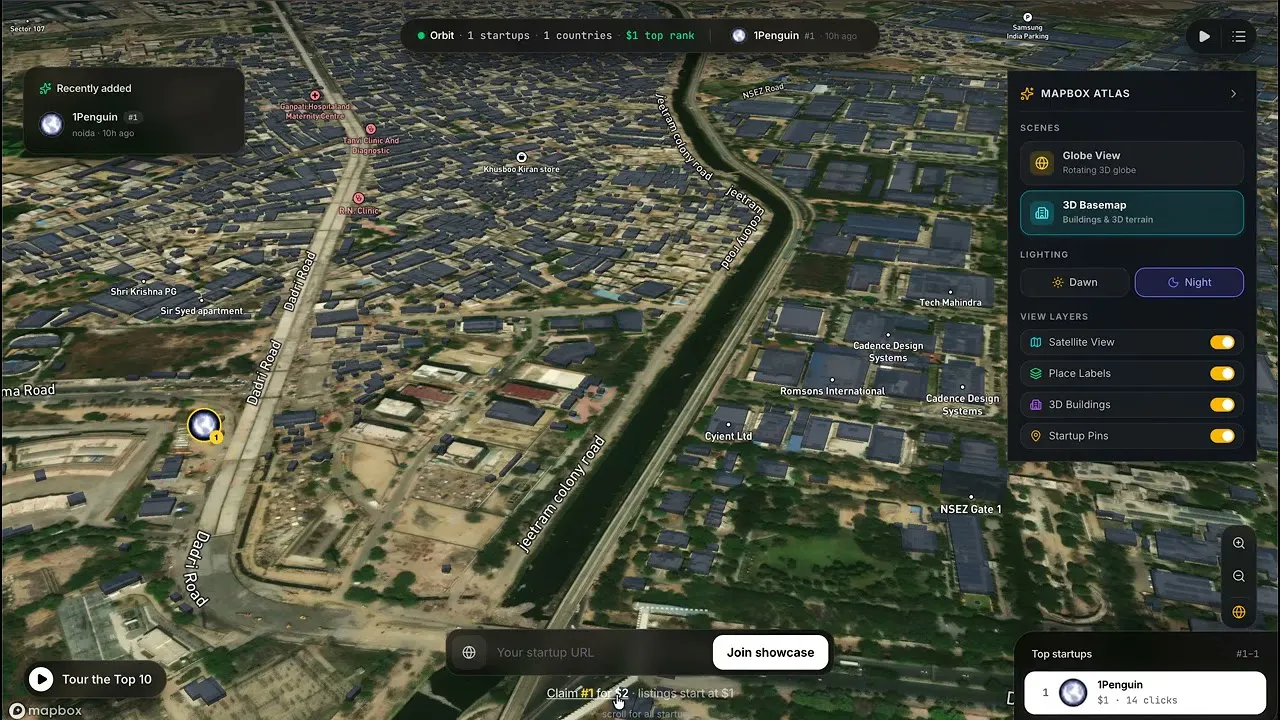Click the Top startups heading
Image resolution: width=1280 pixels, height=720 pixels.
1062,654
